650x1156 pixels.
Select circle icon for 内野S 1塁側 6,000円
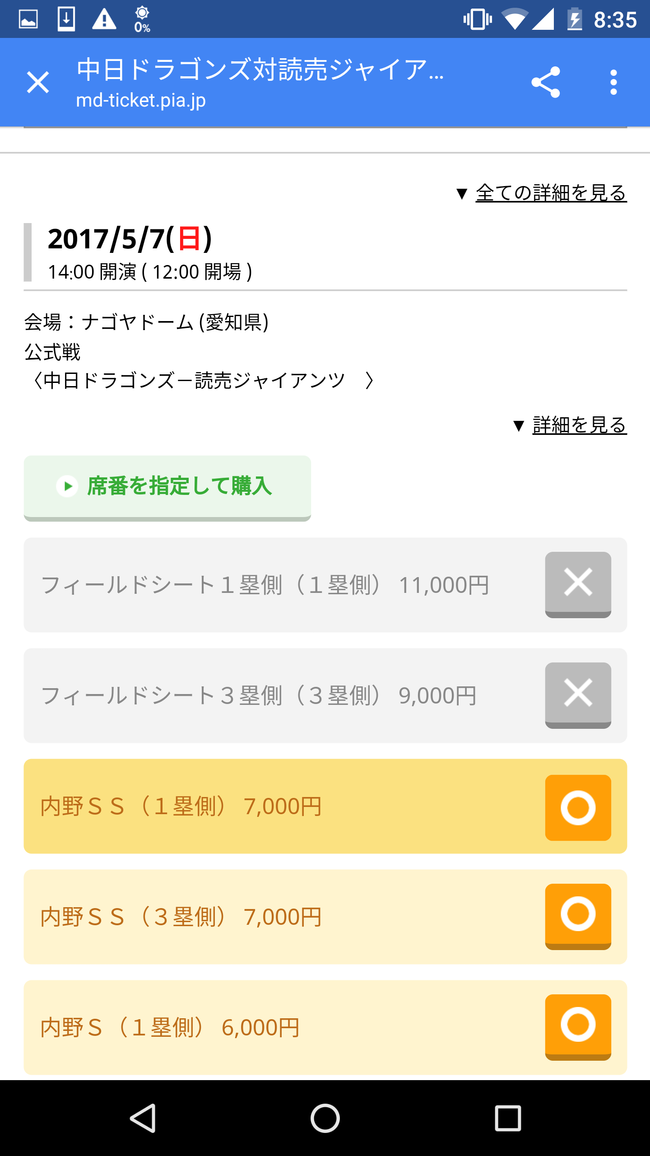point(578,1027)
